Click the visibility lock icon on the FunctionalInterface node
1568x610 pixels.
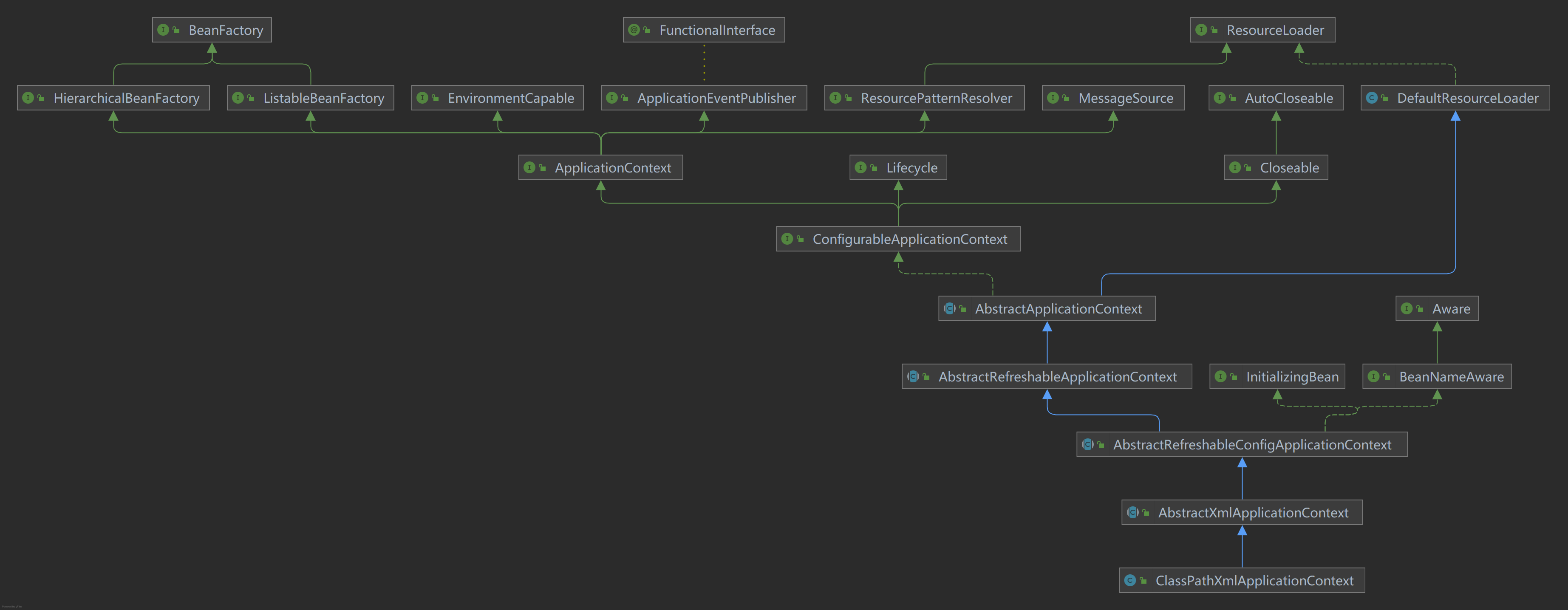[646, 30]
